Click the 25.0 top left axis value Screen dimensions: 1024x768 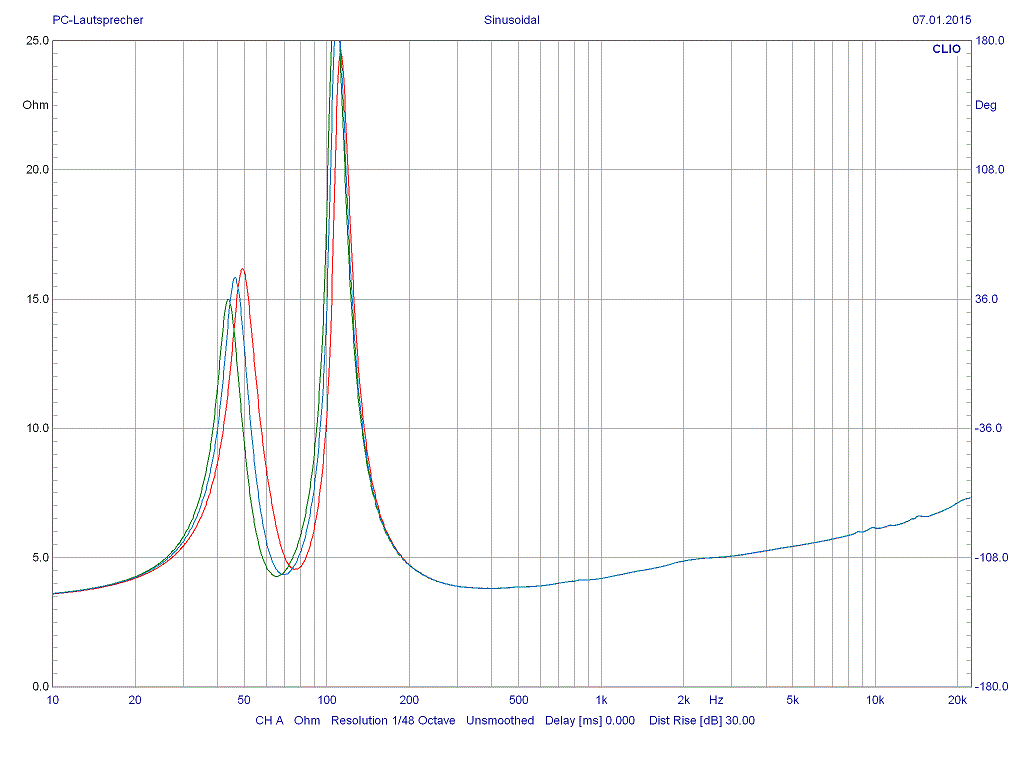(x=38, y=41)
